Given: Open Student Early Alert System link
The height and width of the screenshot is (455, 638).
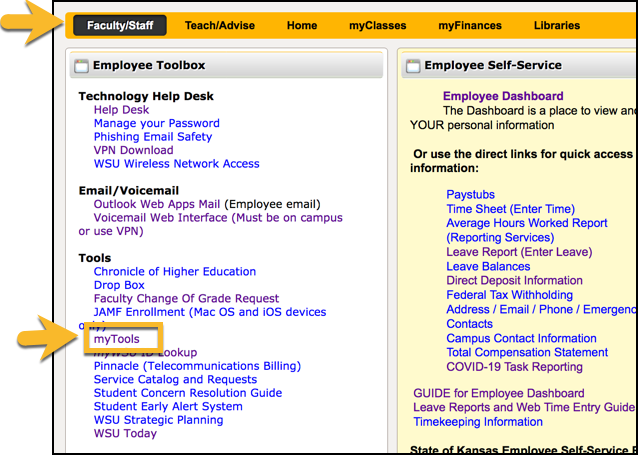Looking at the screenshot, I should pyautogui.click(x=168, y=407).
